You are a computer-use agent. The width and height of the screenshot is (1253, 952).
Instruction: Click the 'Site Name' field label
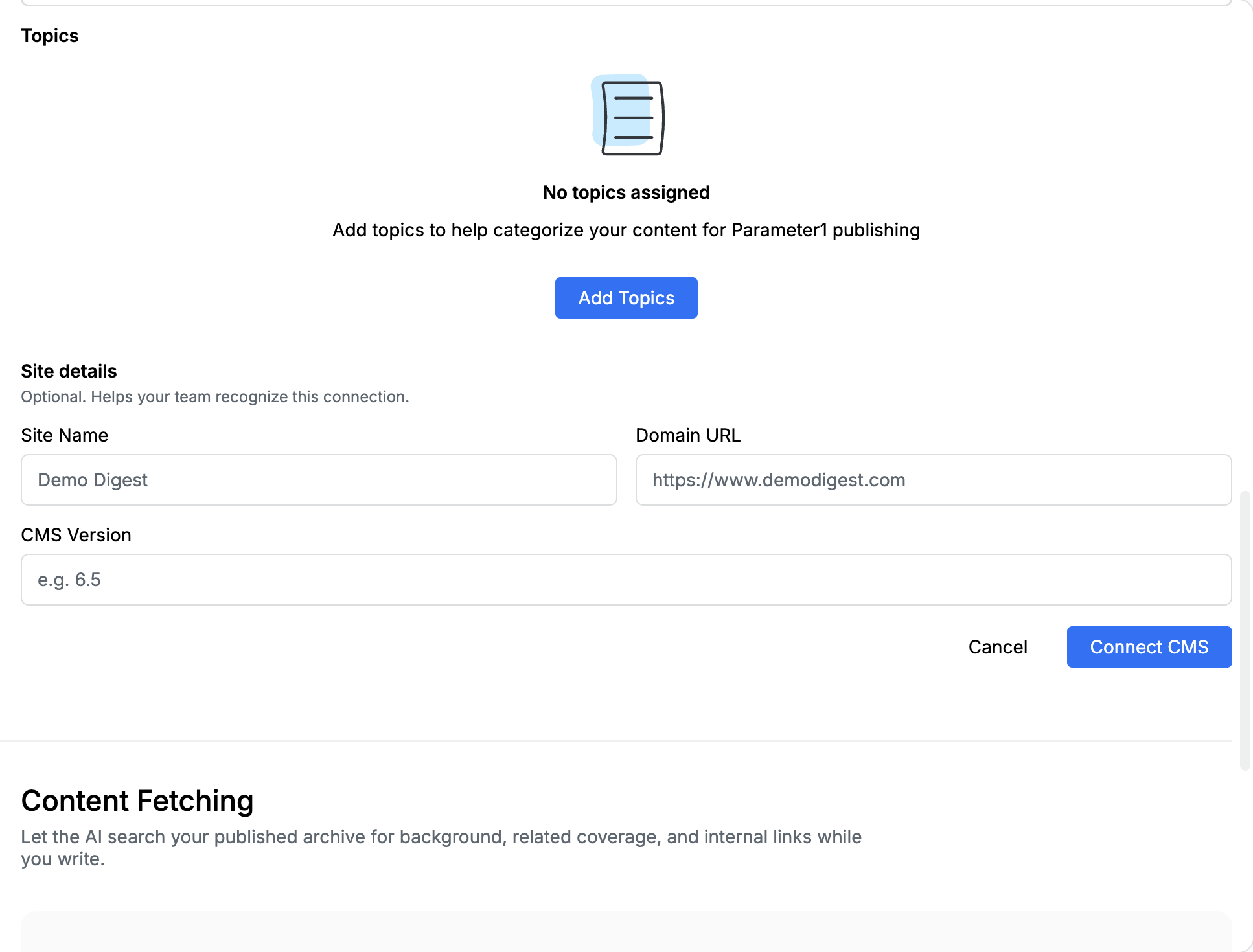64,435
